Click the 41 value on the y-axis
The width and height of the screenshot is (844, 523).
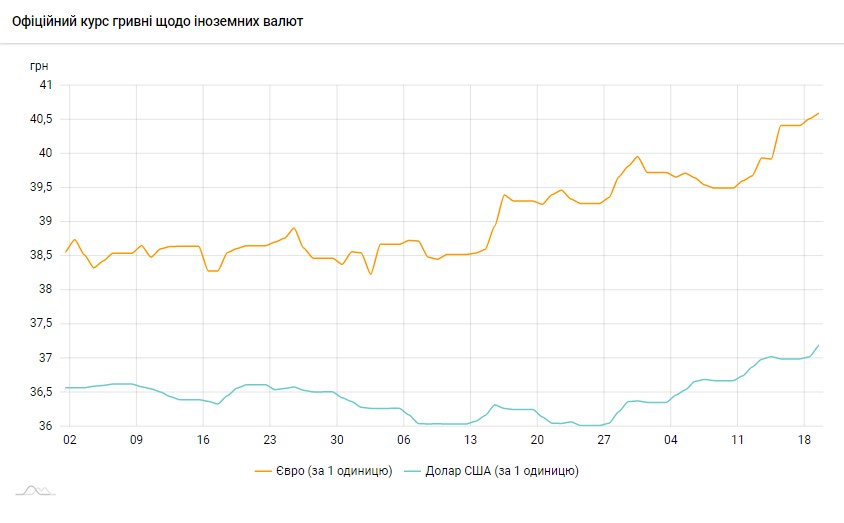click(x=45, y=85)
